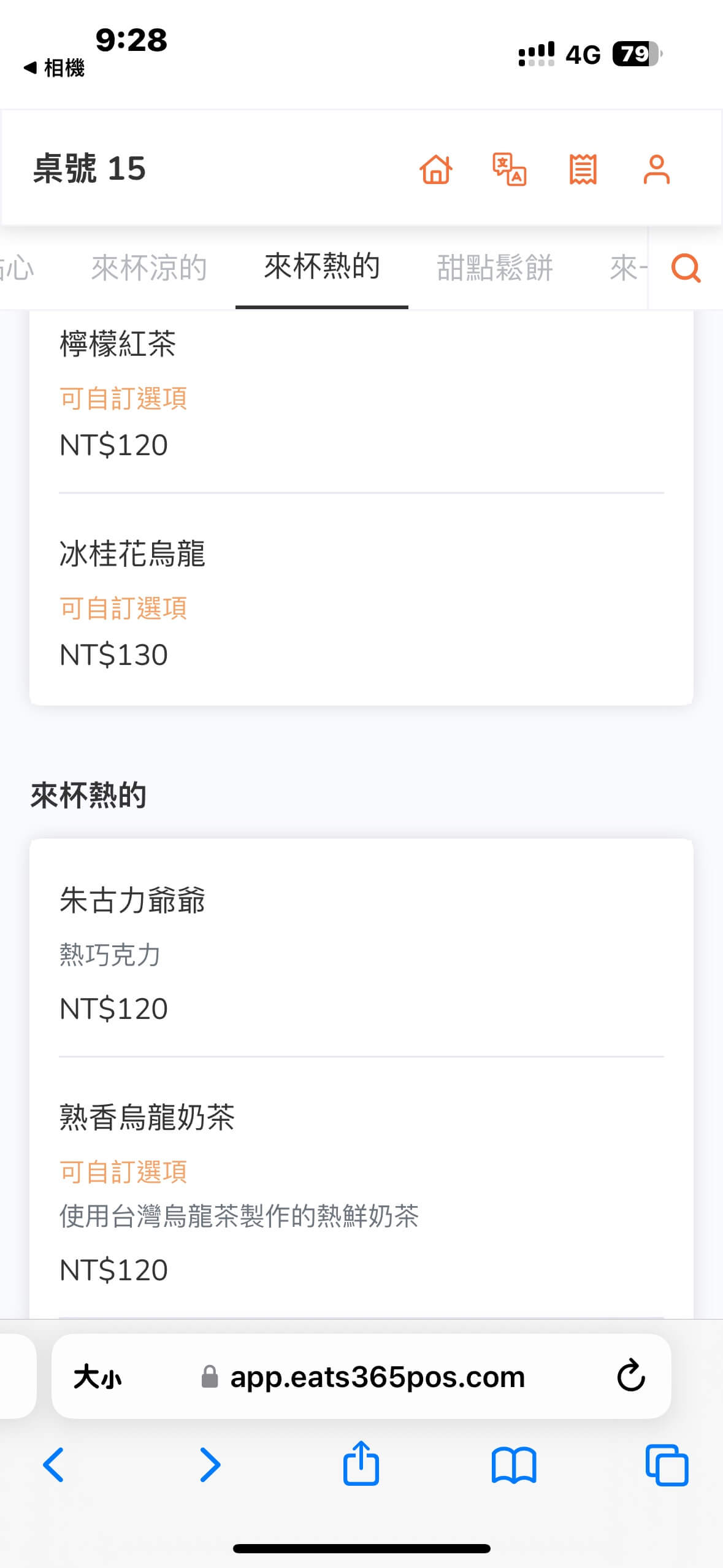Select the 來杯熱的 category tab
This screenshot has width=723, height=1568.
point(322,267)
